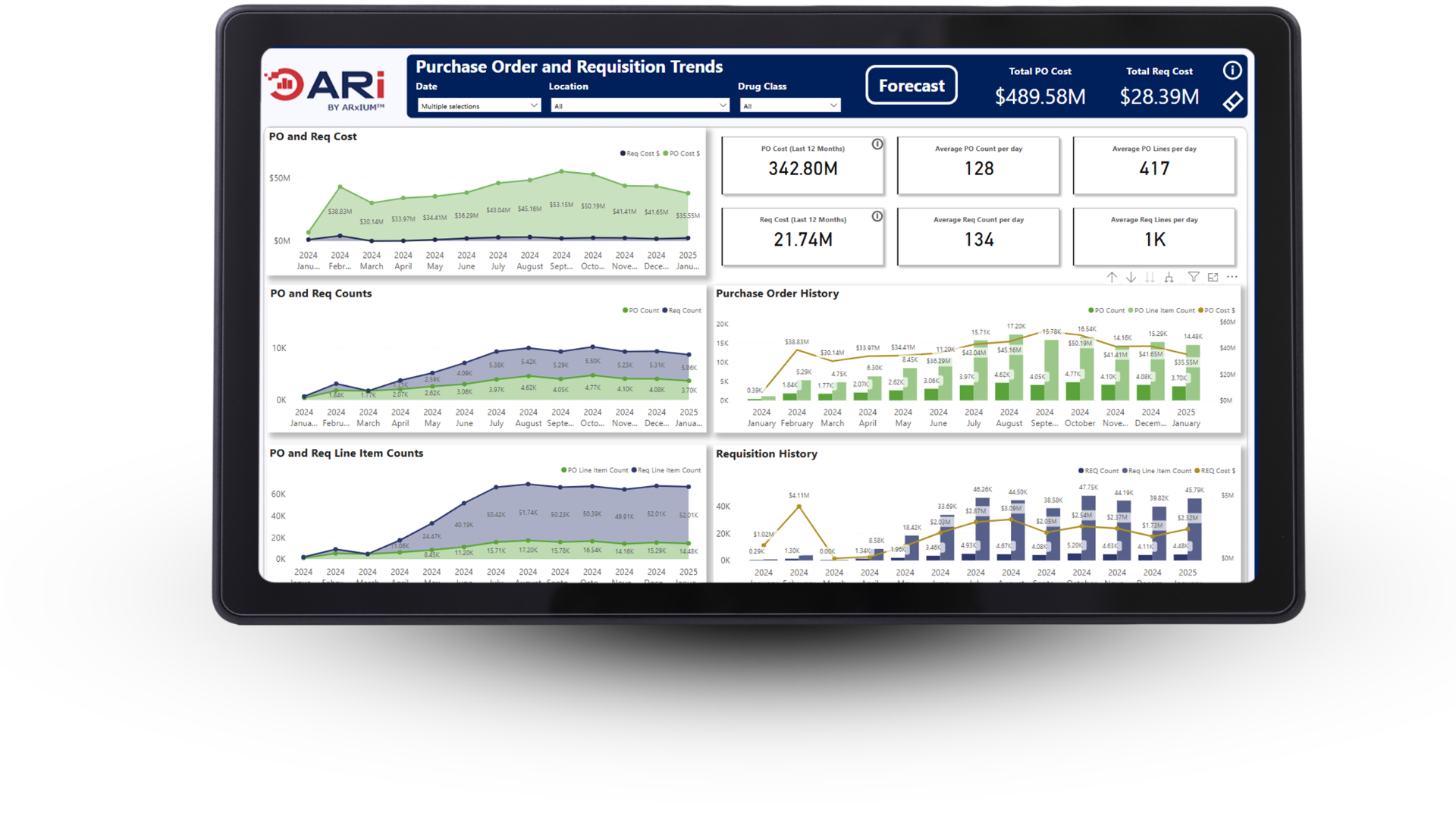Go to next hierarchy level icon
The width and height of the screenshot is (1456, 819).
click(1150, 278)
